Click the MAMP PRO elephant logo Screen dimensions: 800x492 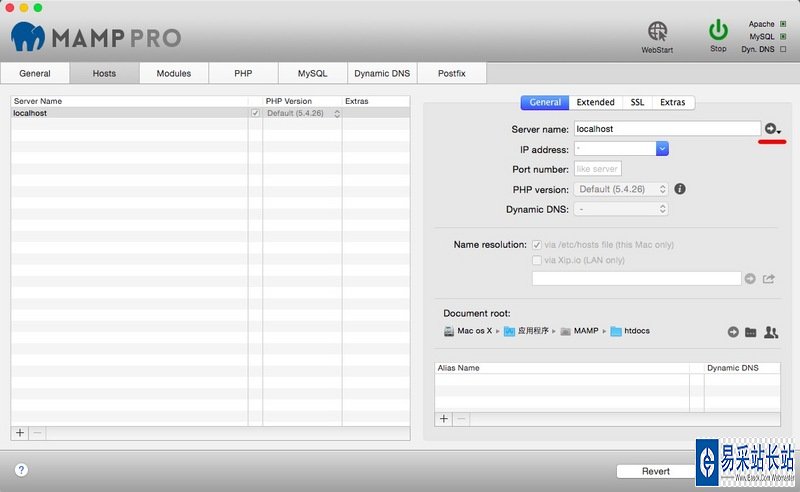28,37
